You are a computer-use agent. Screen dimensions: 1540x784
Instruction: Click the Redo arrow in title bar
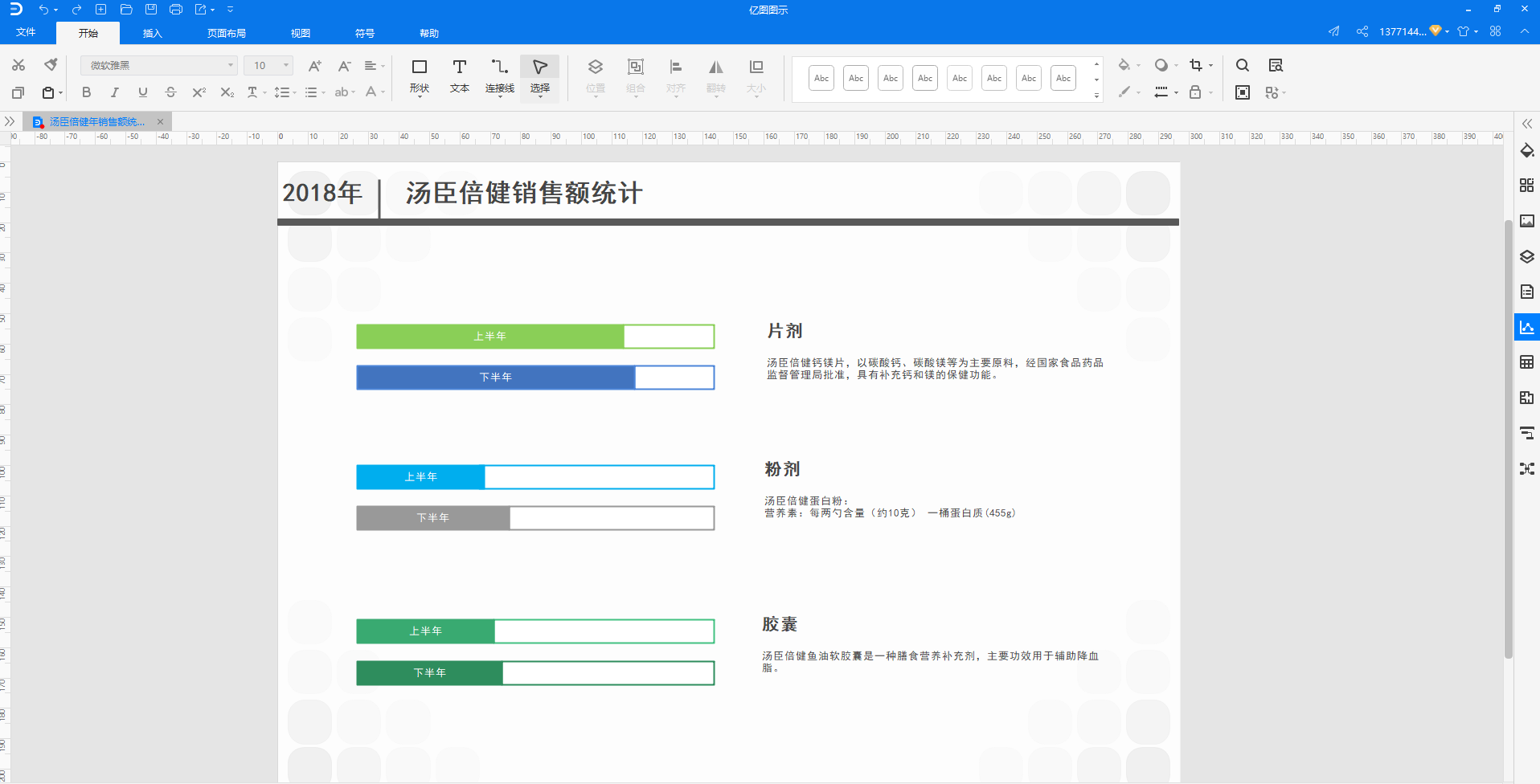tap(77, 10)
